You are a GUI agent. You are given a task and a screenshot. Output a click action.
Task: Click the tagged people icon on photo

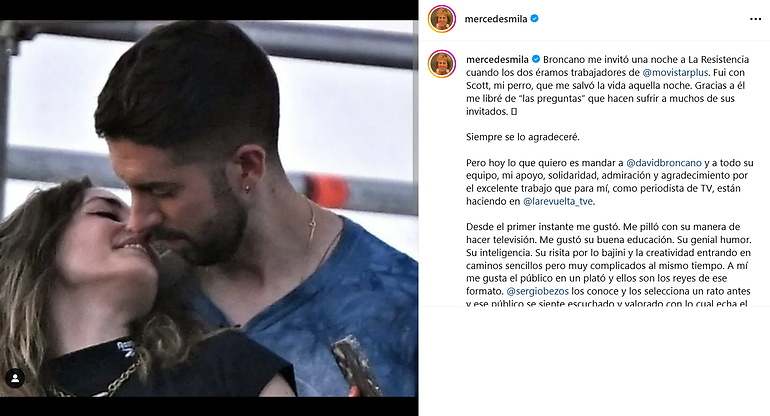click(15, 378)
